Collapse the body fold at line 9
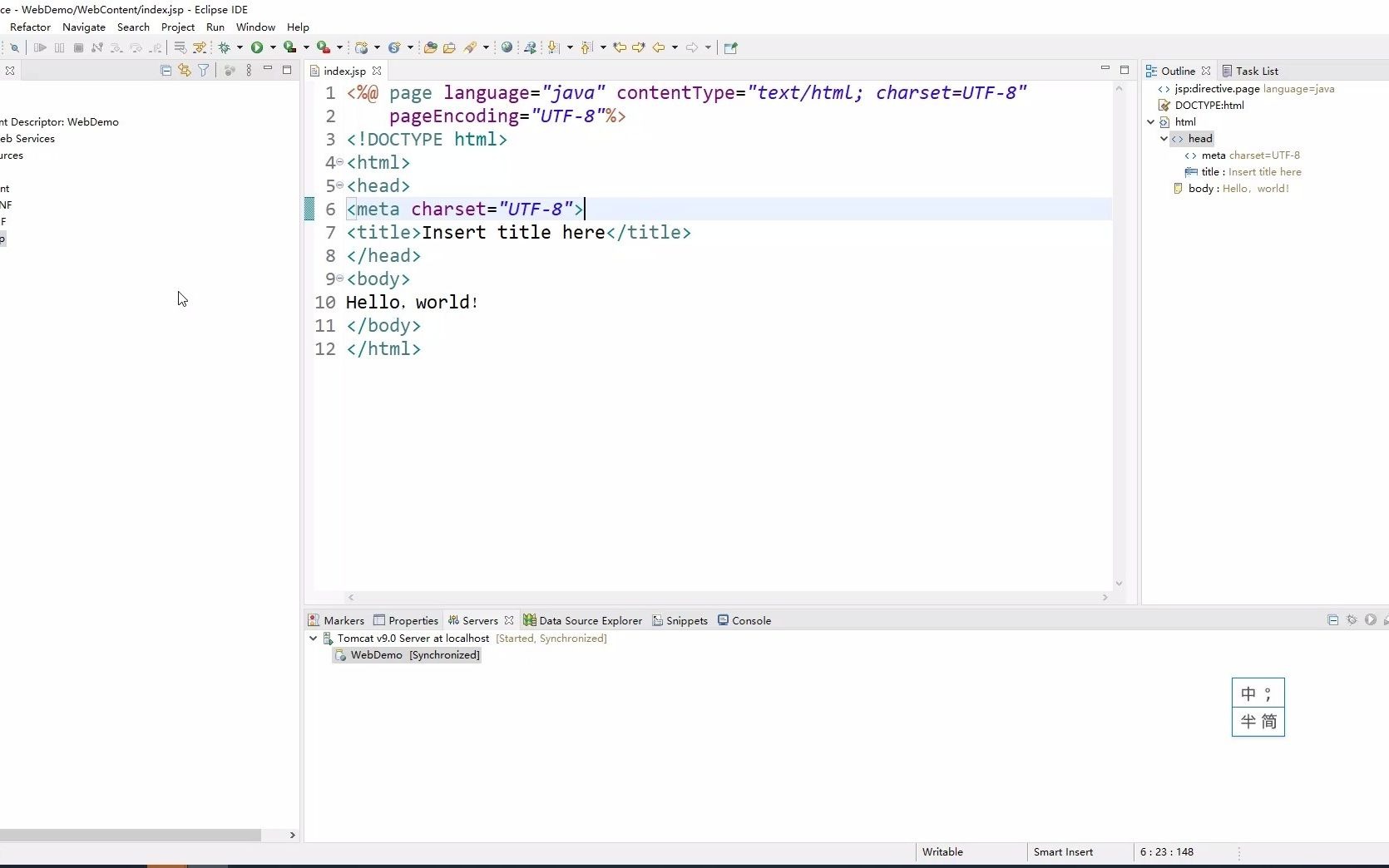Screen dimensions: 1389x868 [x=340, y=279]
